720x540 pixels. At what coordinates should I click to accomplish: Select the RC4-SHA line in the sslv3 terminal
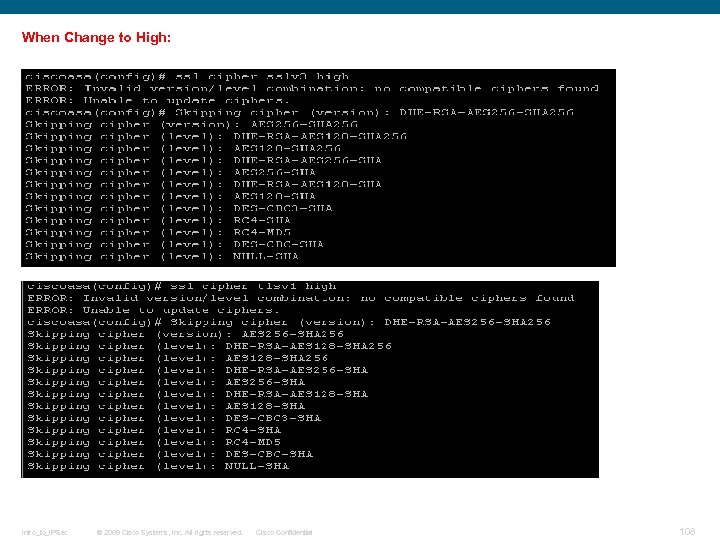[x=158, y=220]
